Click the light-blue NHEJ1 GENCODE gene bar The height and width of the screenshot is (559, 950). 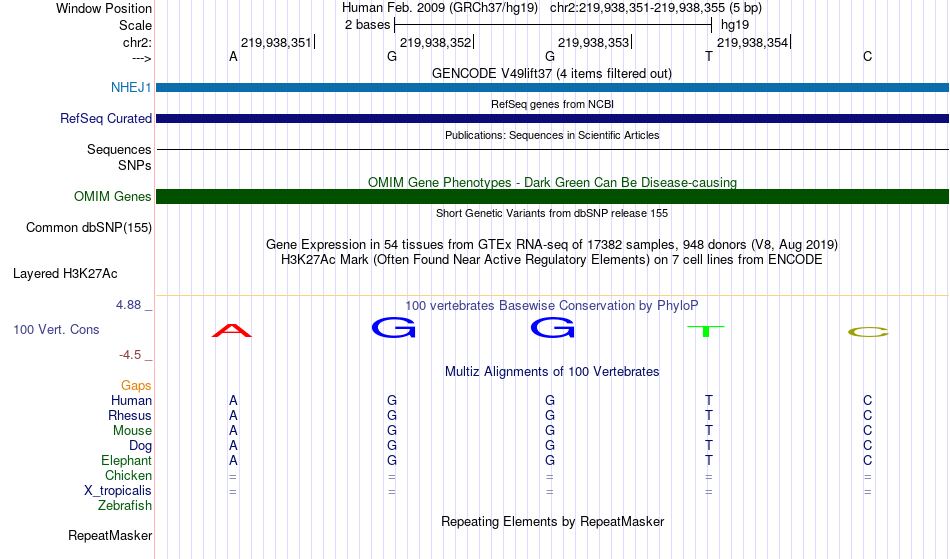[553, 87]
